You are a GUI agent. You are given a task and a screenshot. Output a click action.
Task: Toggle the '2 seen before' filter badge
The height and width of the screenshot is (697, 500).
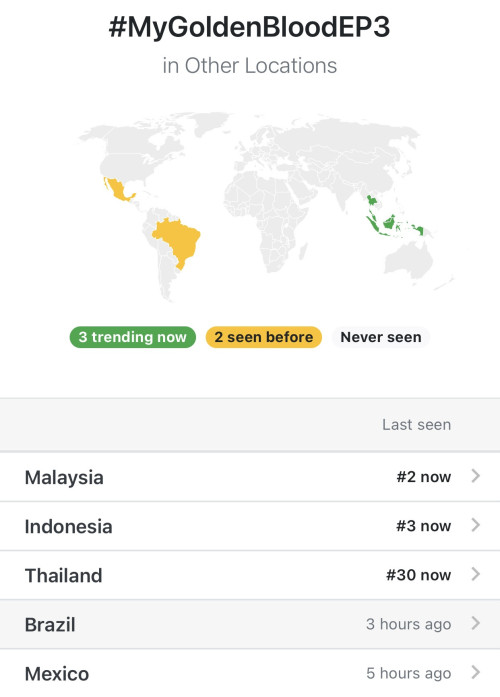click(x=264, y=337)
